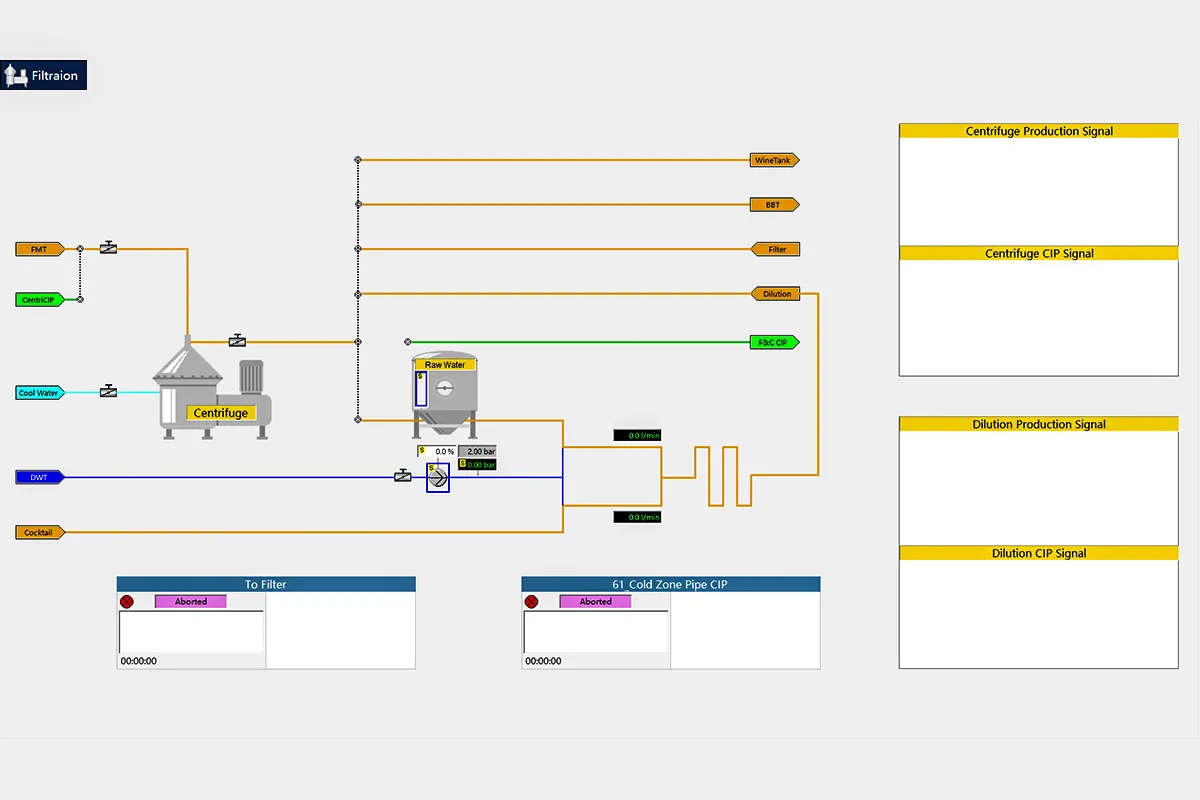This screenshot has height=800, width=1200.
Task: Click the empty message box in 61_Cold Zone Pipe CIP
Action: pos(596,632)
